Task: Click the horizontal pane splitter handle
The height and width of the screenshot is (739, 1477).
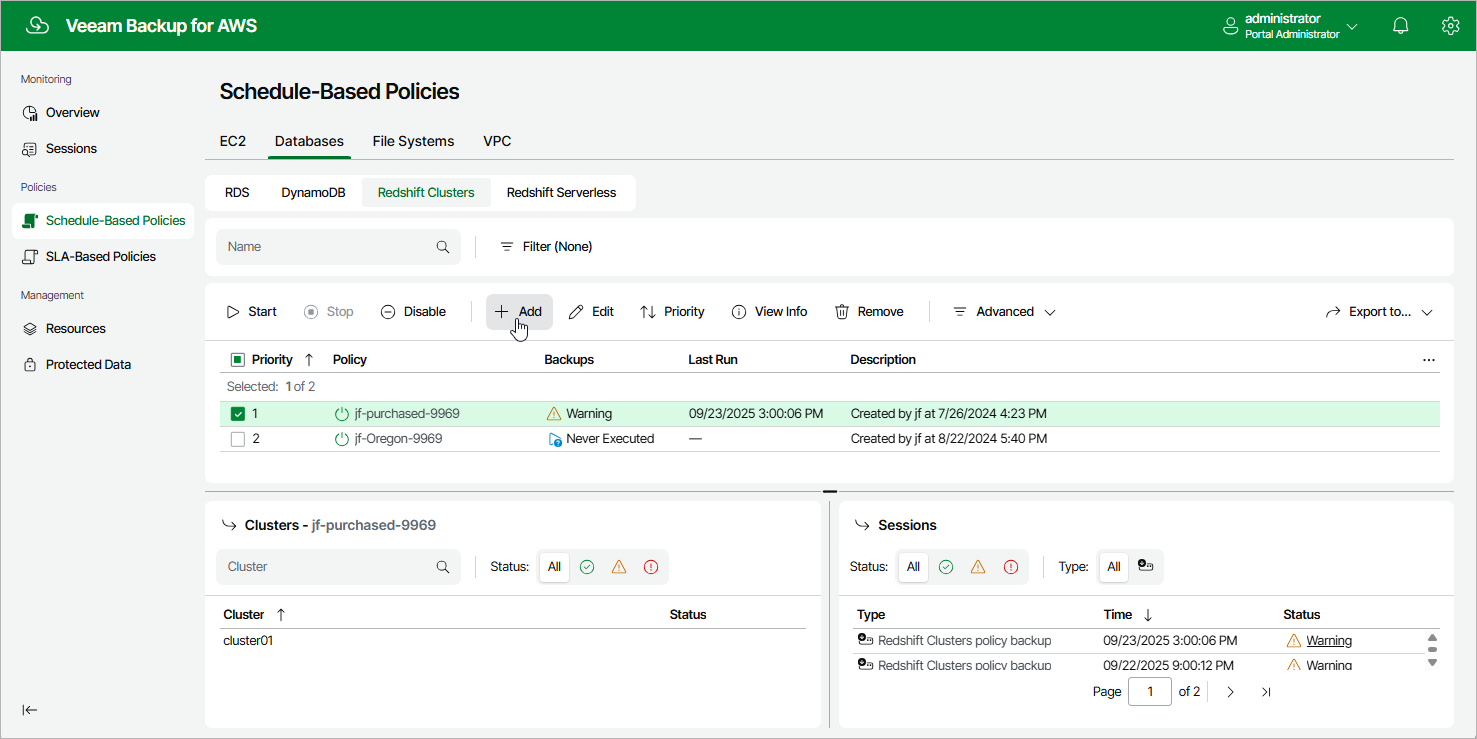Action: (829, 491)
